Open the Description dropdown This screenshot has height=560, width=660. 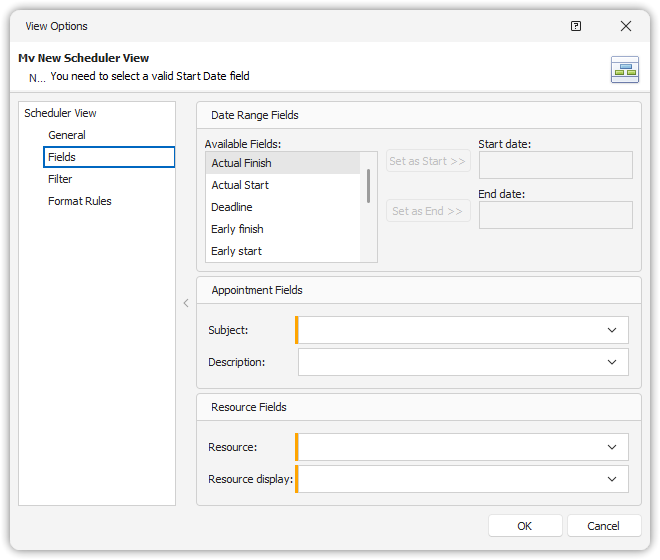click(612, 362)
